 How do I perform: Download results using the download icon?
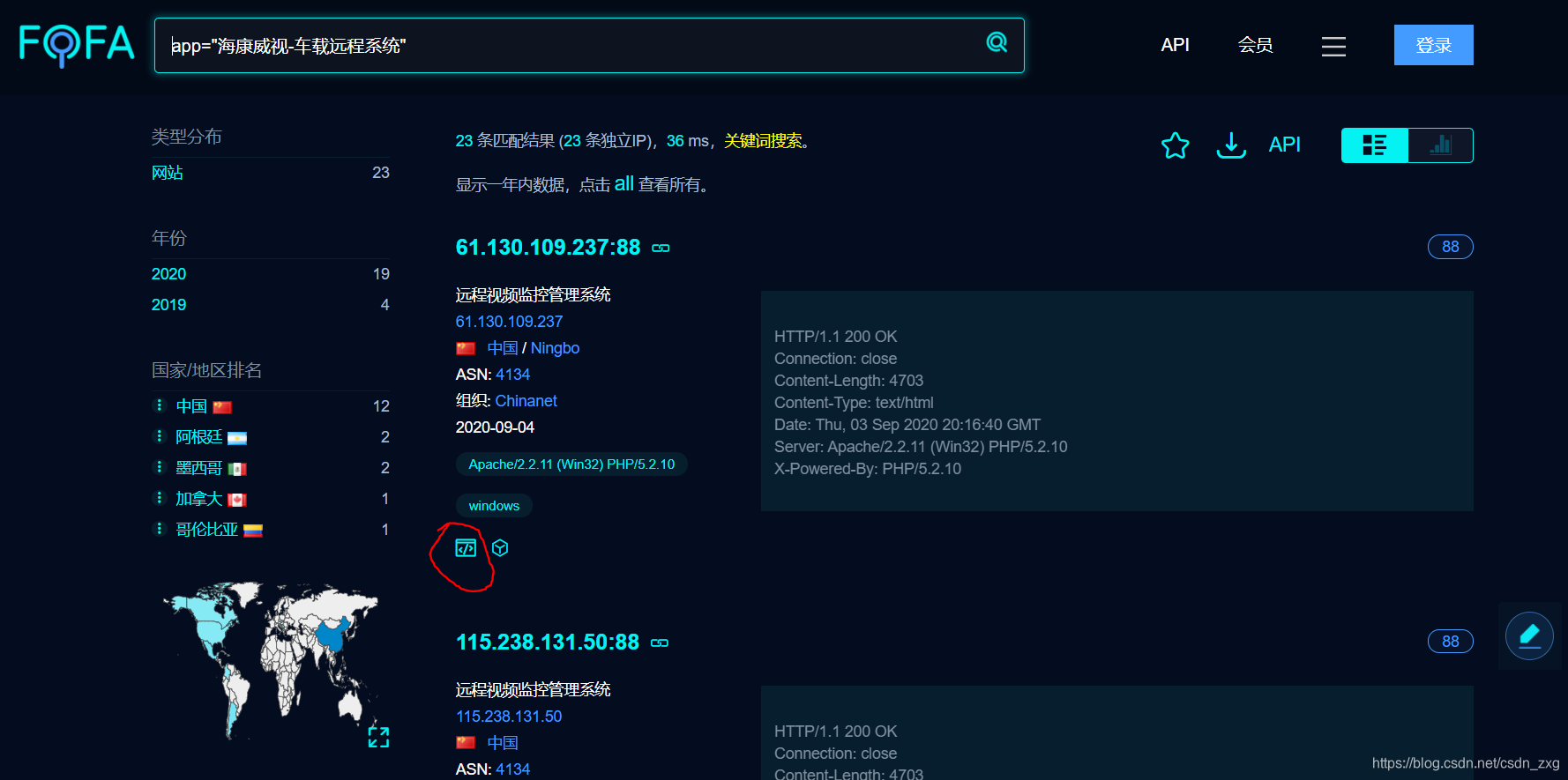[x=1231, y=145]
